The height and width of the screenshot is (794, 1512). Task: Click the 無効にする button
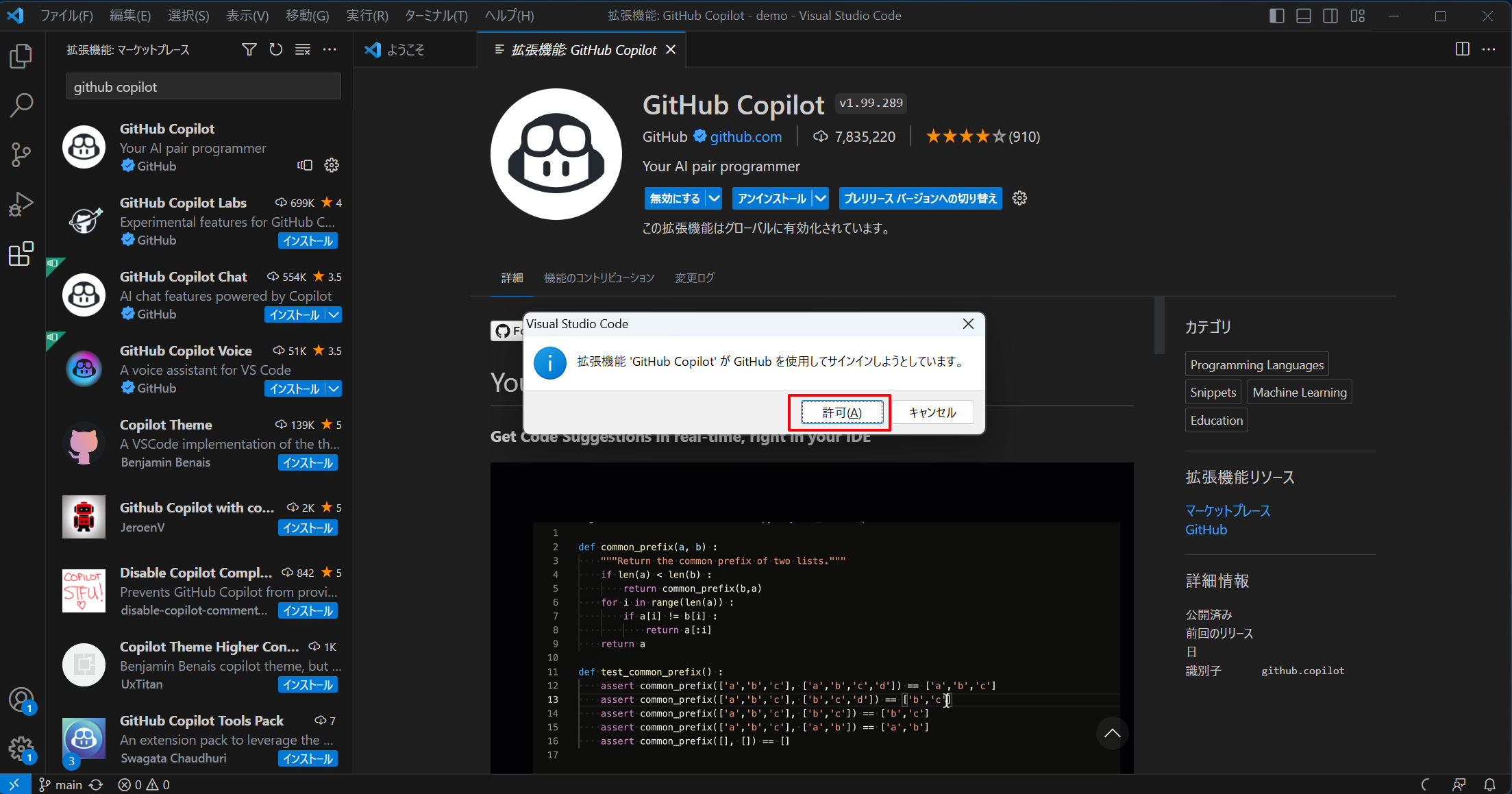pos(675,198)
